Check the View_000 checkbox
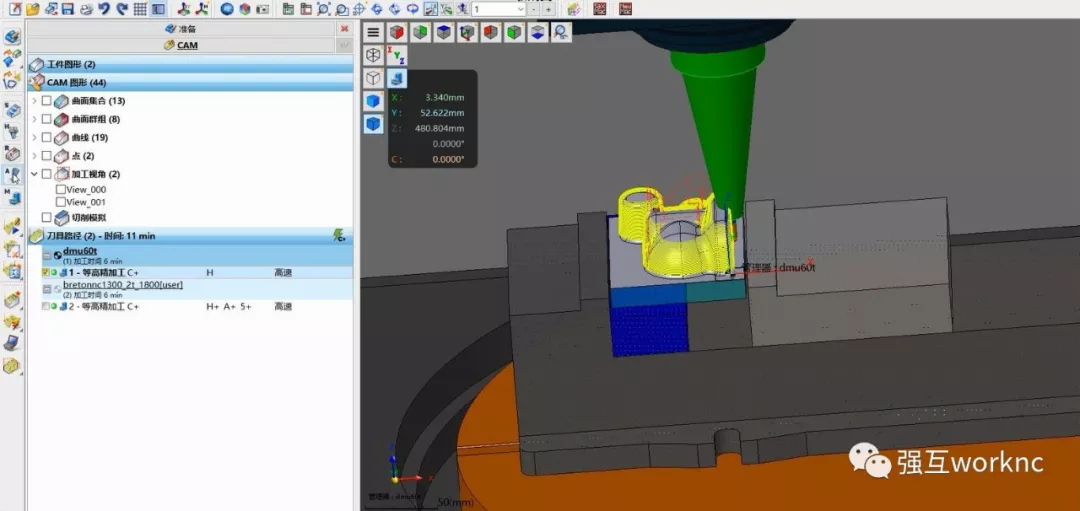The image size is (1080, 511). (61, 189)
